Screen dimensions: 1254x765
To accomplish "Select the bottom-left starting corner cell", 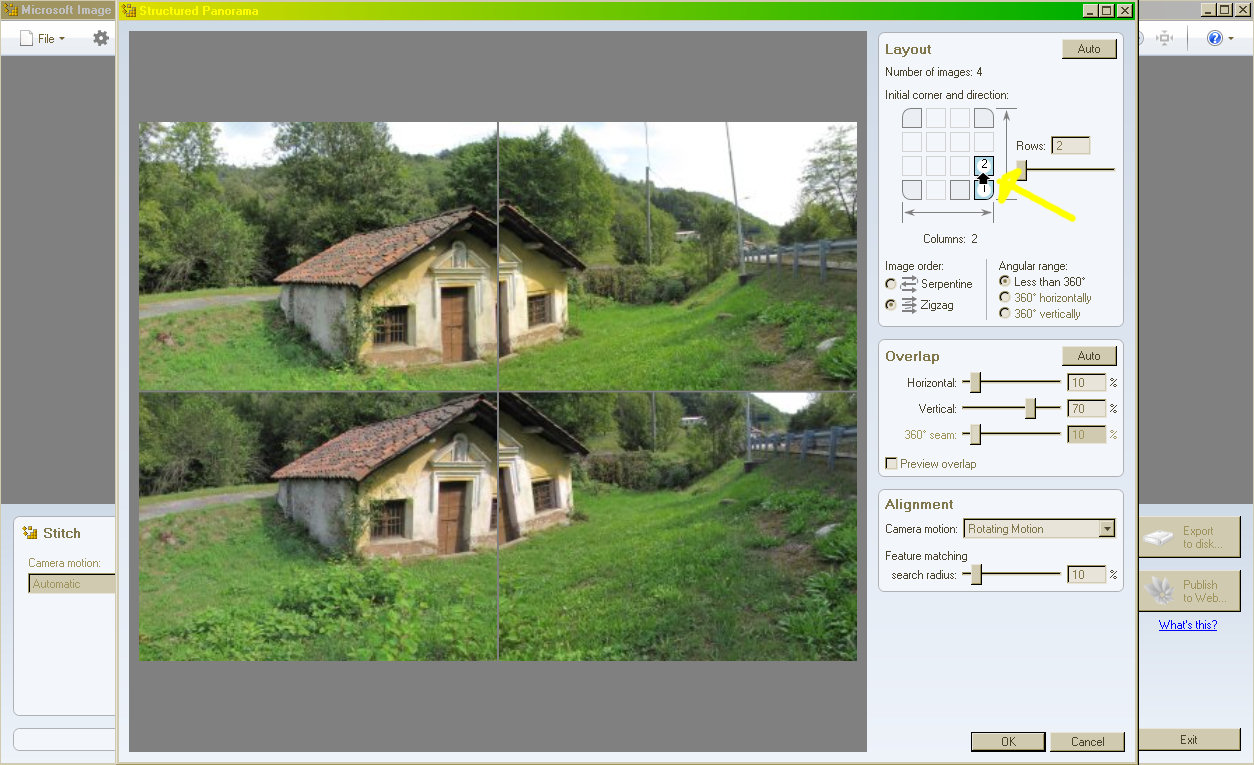I will click(912, 189).
